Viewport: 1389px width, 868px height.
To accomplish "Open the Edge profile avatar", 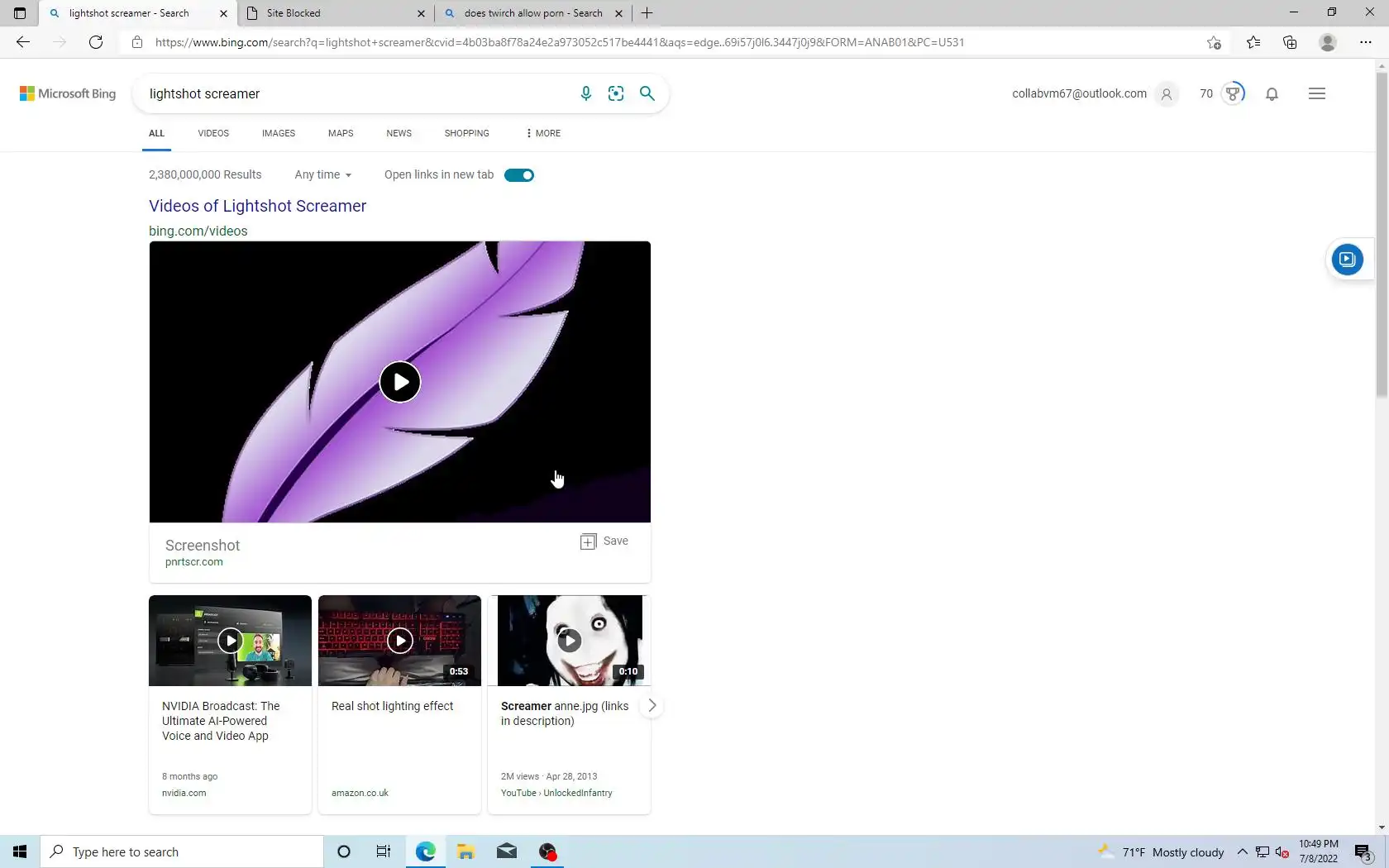I will click(1328, 42).
